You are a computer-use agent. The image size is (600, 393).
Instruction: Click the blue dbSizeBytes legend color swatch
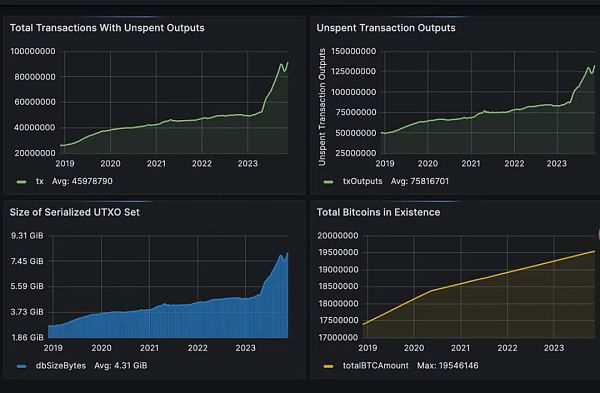pyautogui.click(x=22, y=366)
